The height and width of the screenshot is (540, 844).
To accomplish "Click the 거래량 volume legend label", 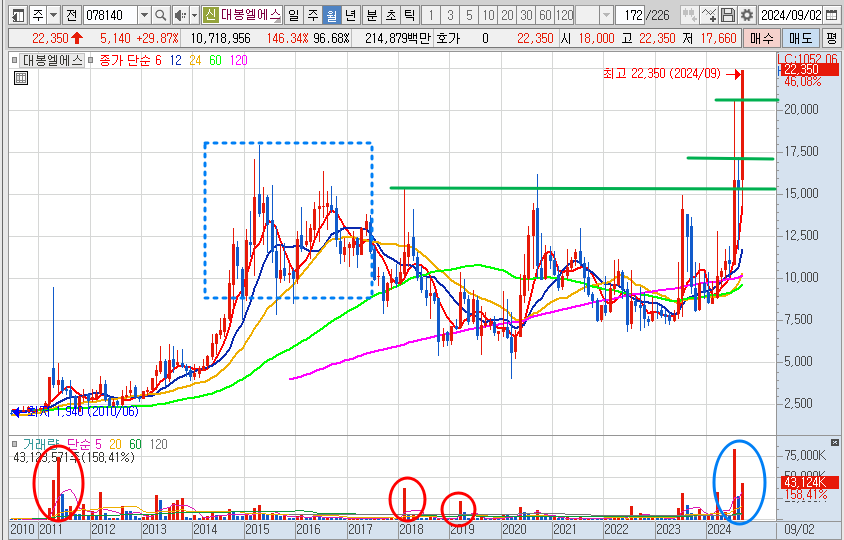I will (39, 445).
